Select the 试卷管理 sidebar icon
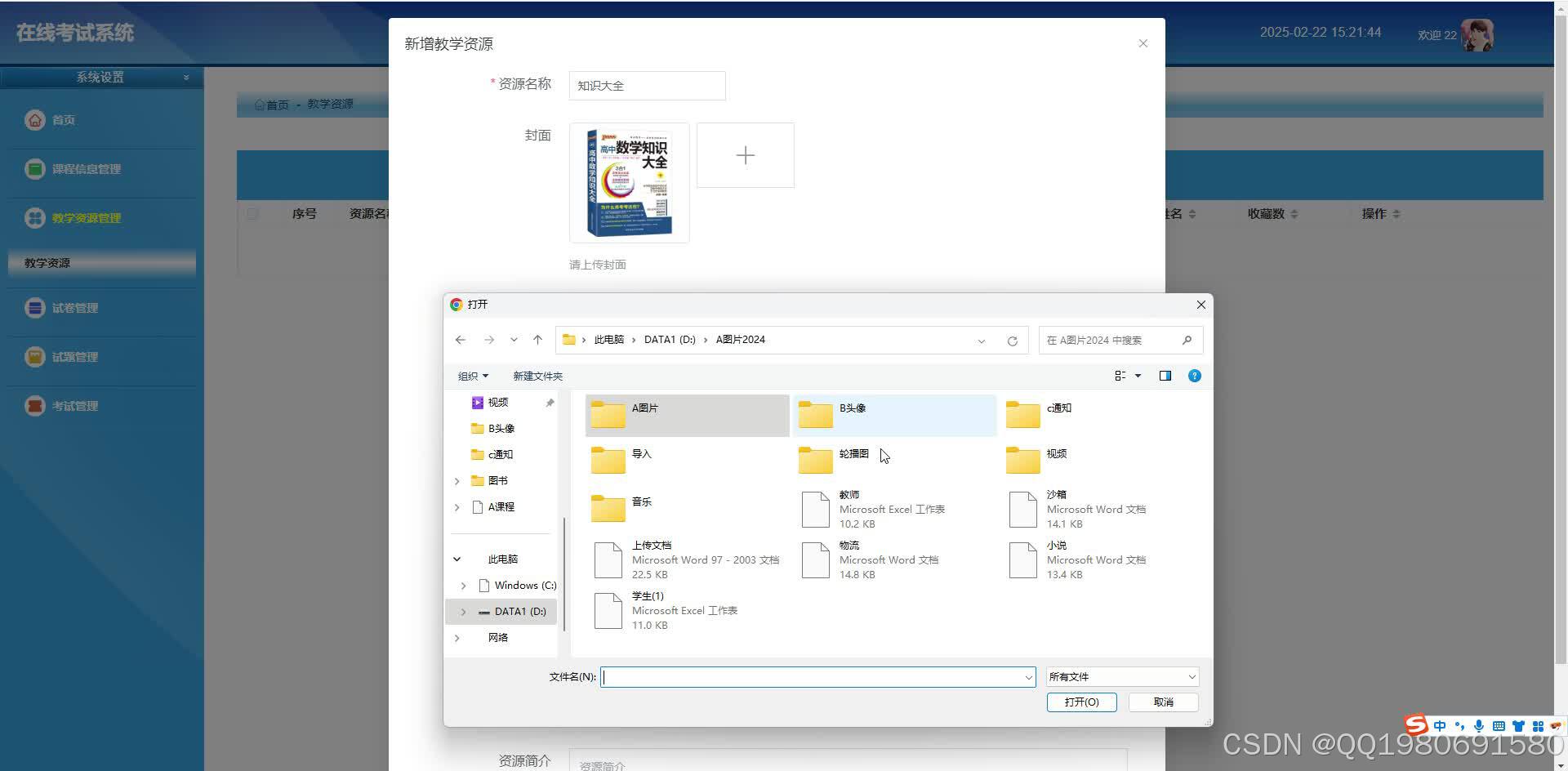The image size is (1568, 771). pyautogui.click(x=34, y=307)
